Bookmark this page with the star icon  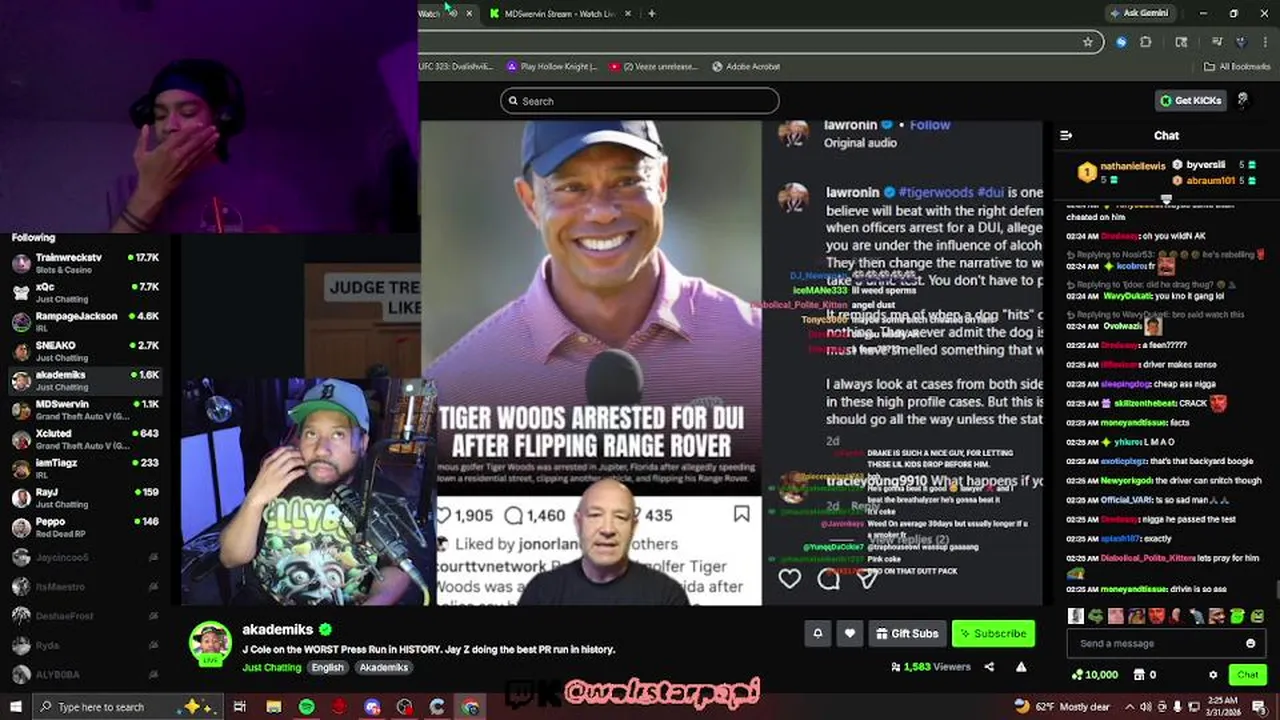click(x=1087, y=42)
